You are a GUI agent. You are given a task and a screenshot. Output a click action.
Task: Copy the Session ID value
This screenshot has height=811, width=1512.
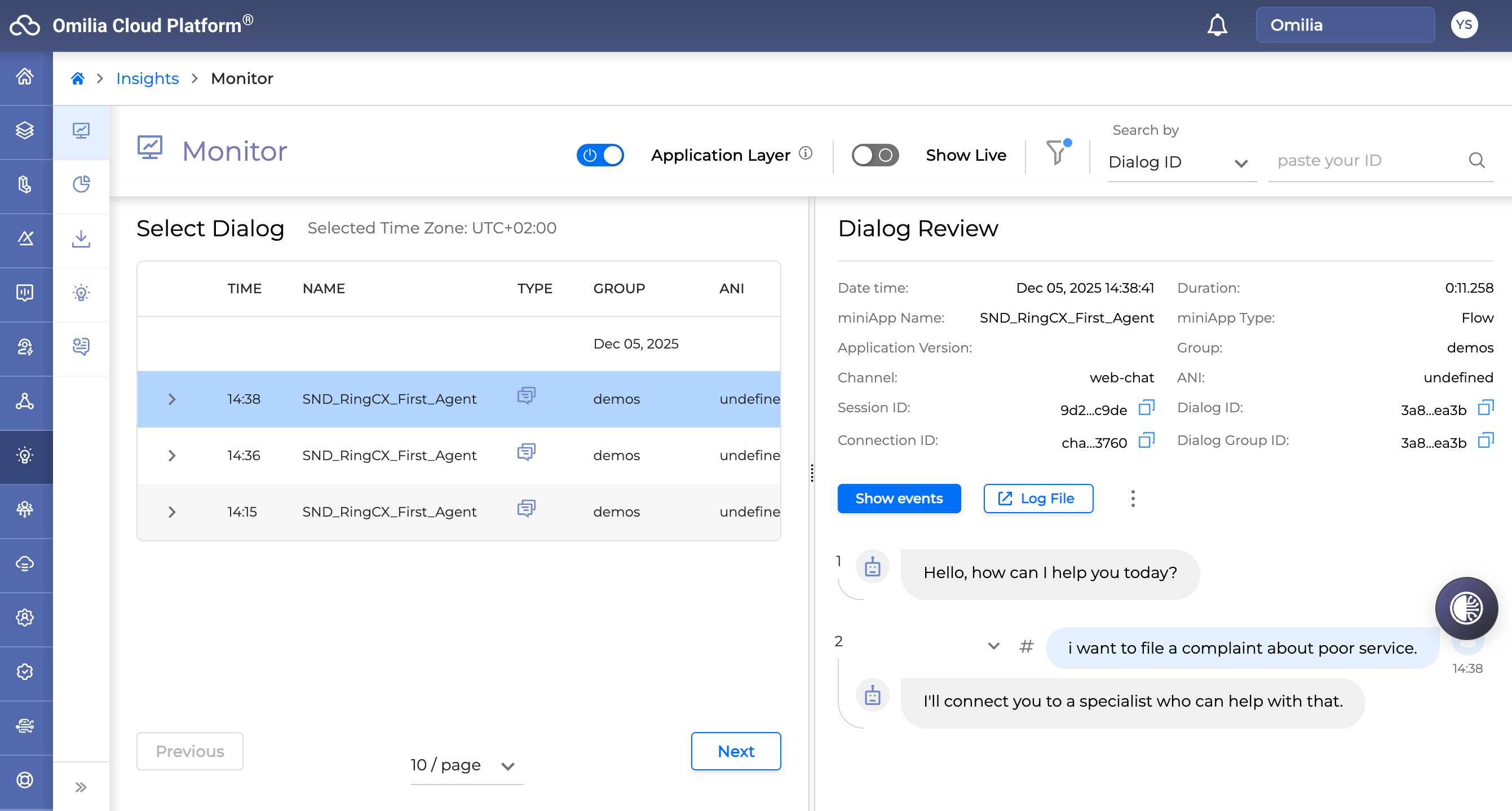[x=1146, y=408]
